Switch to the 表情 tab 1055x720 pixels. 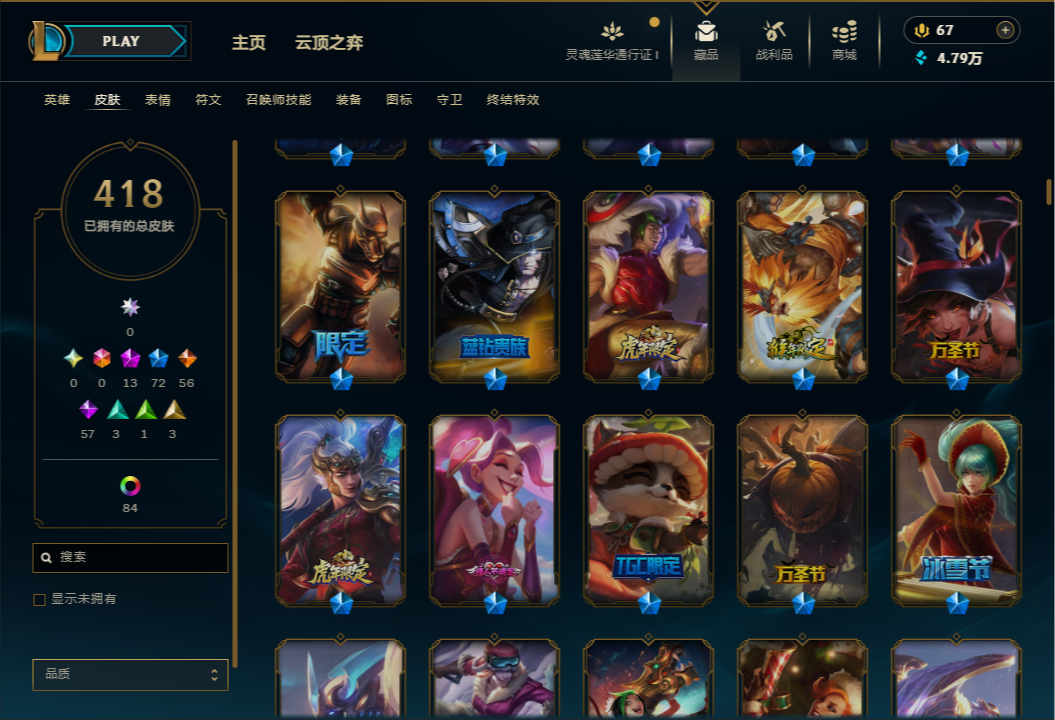tap(157, 100)
